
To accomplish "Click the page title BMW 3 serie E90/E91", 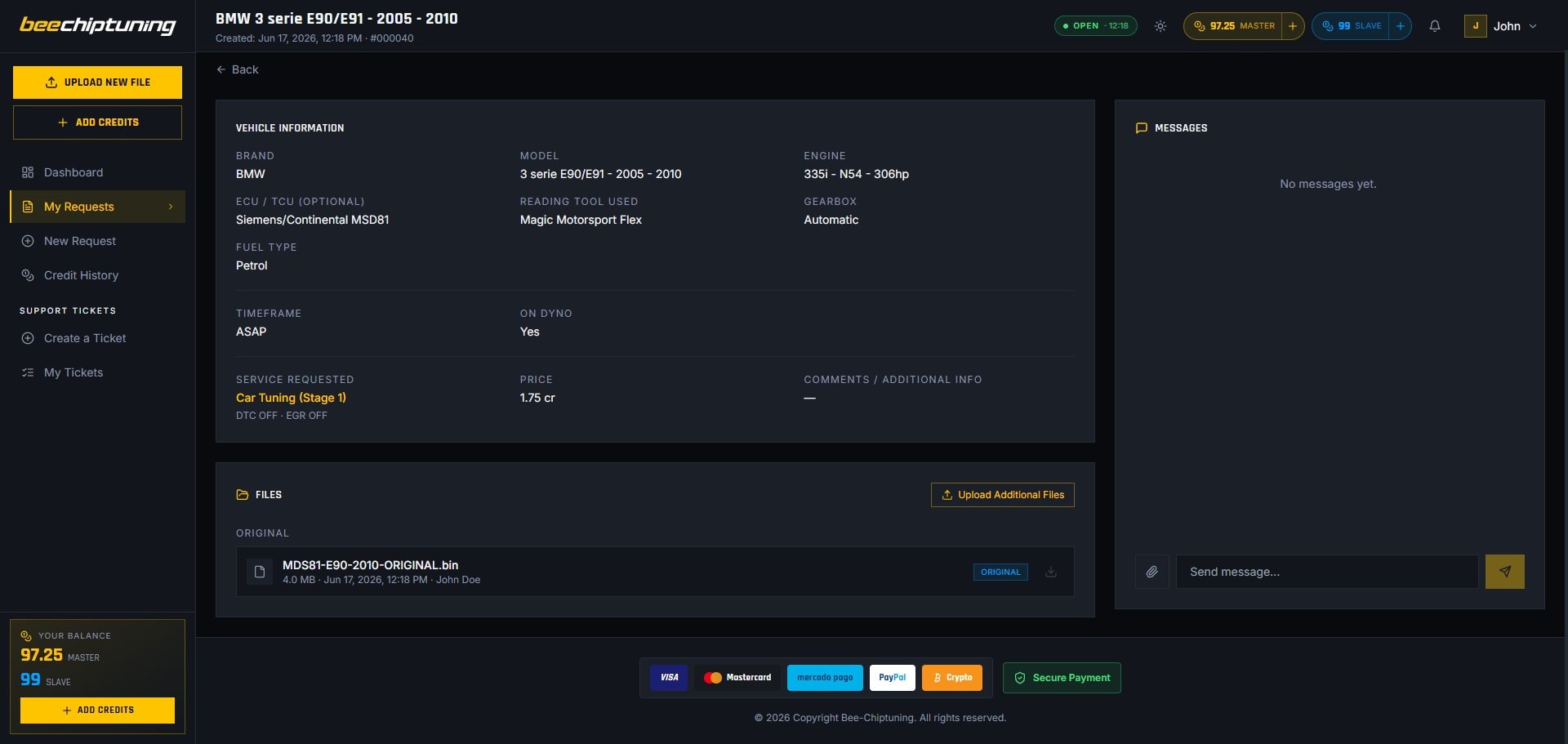I will click(x=336, y=19).
